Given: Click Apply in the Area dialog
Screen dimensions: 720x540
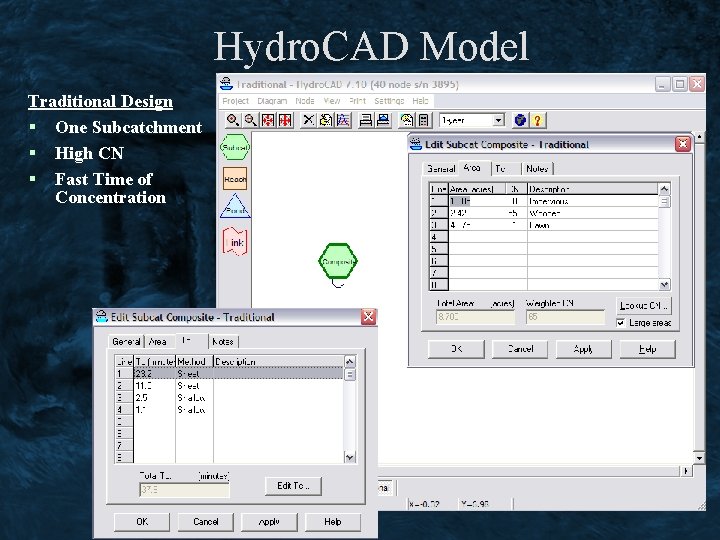Looking at the screenshot, I should pos(584,349).
